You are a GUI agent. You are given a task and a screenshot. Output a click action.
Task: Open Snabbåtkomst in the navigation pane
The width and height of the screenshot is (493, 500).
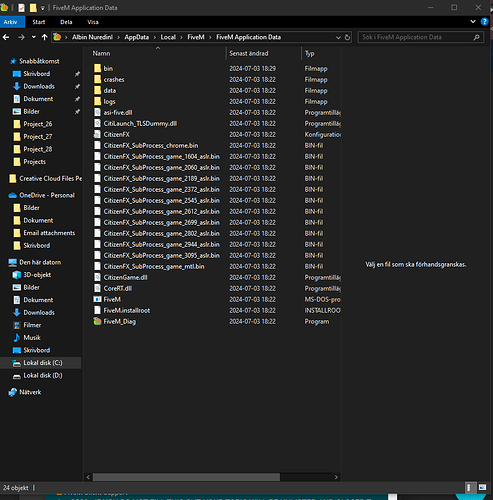click(x=39, y=61)
